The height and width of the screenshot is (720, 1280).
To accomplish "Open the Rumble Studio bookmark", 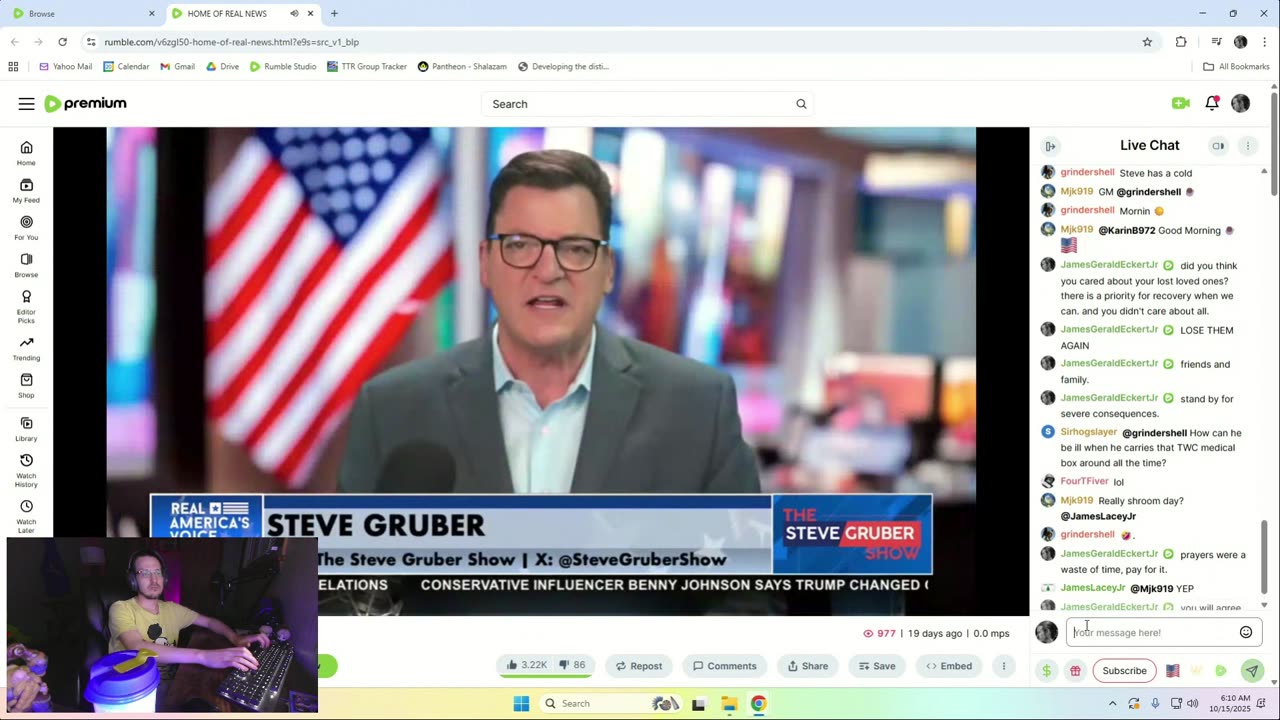I will 283,67.
